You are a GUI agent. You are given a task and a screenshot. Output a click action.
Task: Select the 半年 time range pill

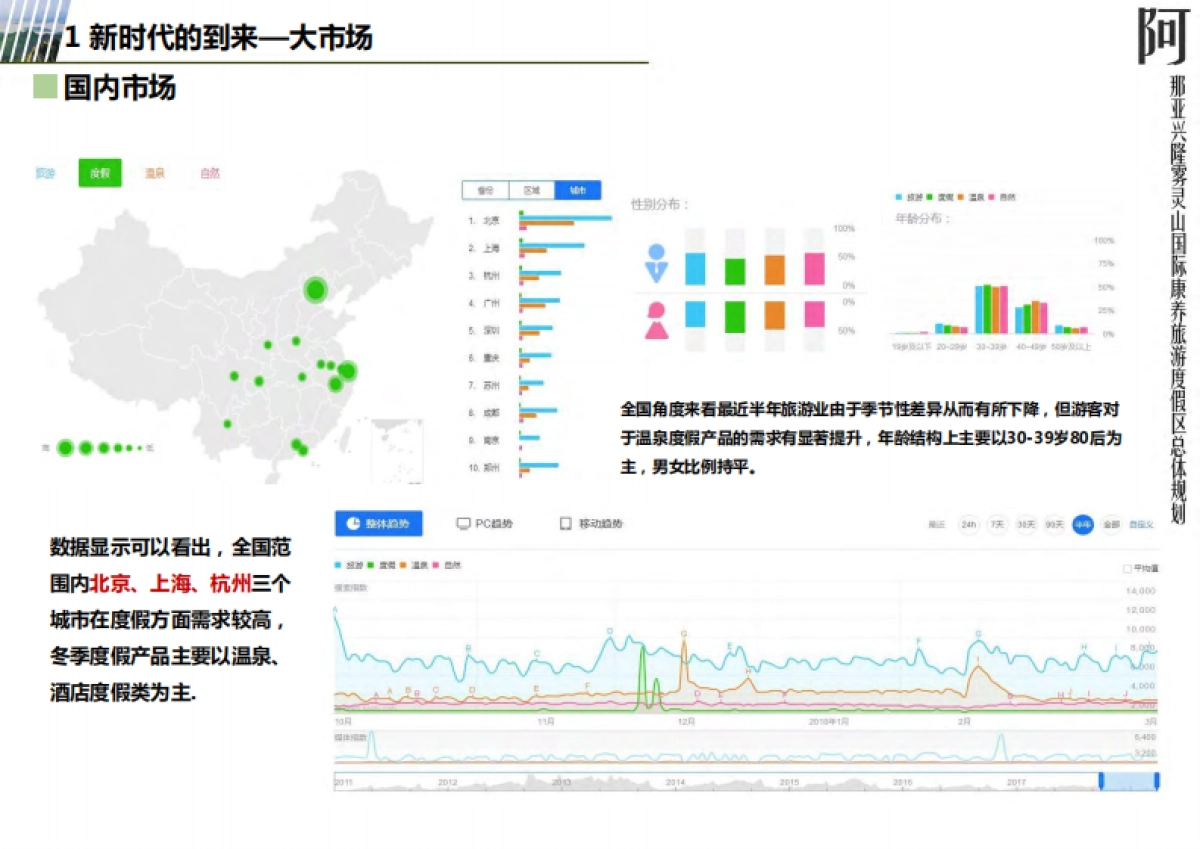[x=1082, y=523]
